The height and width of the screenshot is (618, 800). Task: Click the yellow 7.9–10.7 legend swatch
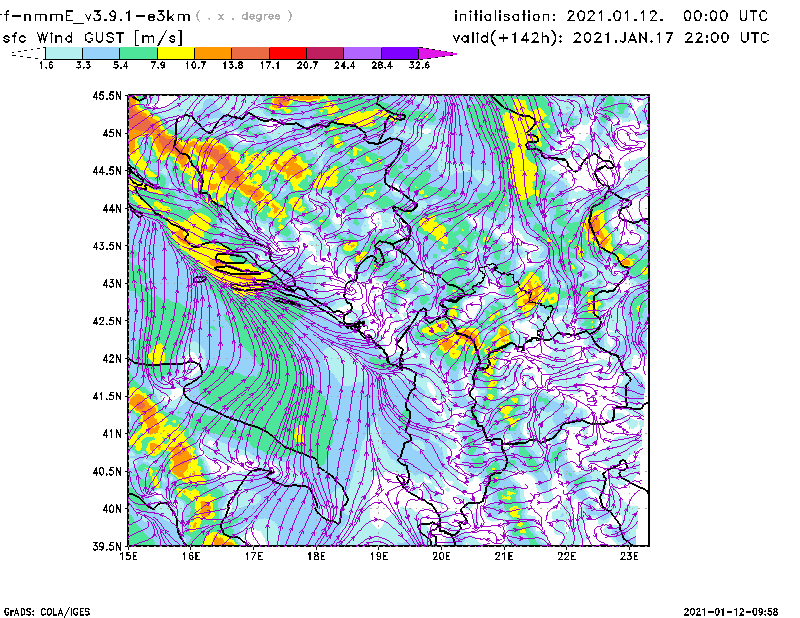pyautogui.click(x=176, y=53)
